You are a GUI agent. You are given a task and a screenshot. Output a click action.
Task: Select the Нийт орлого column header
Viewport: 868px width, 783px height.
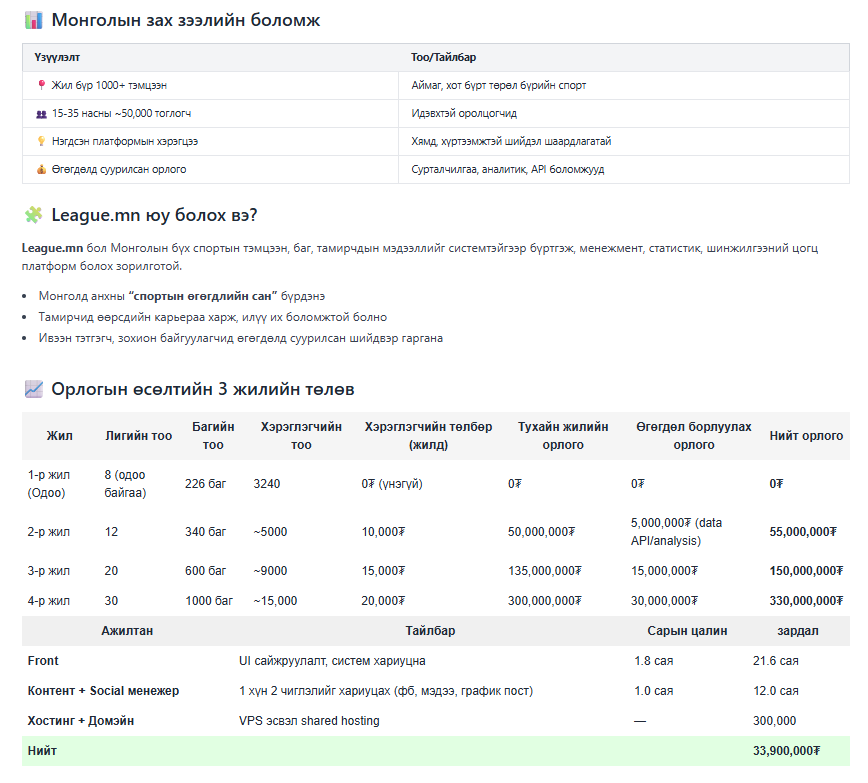click(x=805, y=436)
